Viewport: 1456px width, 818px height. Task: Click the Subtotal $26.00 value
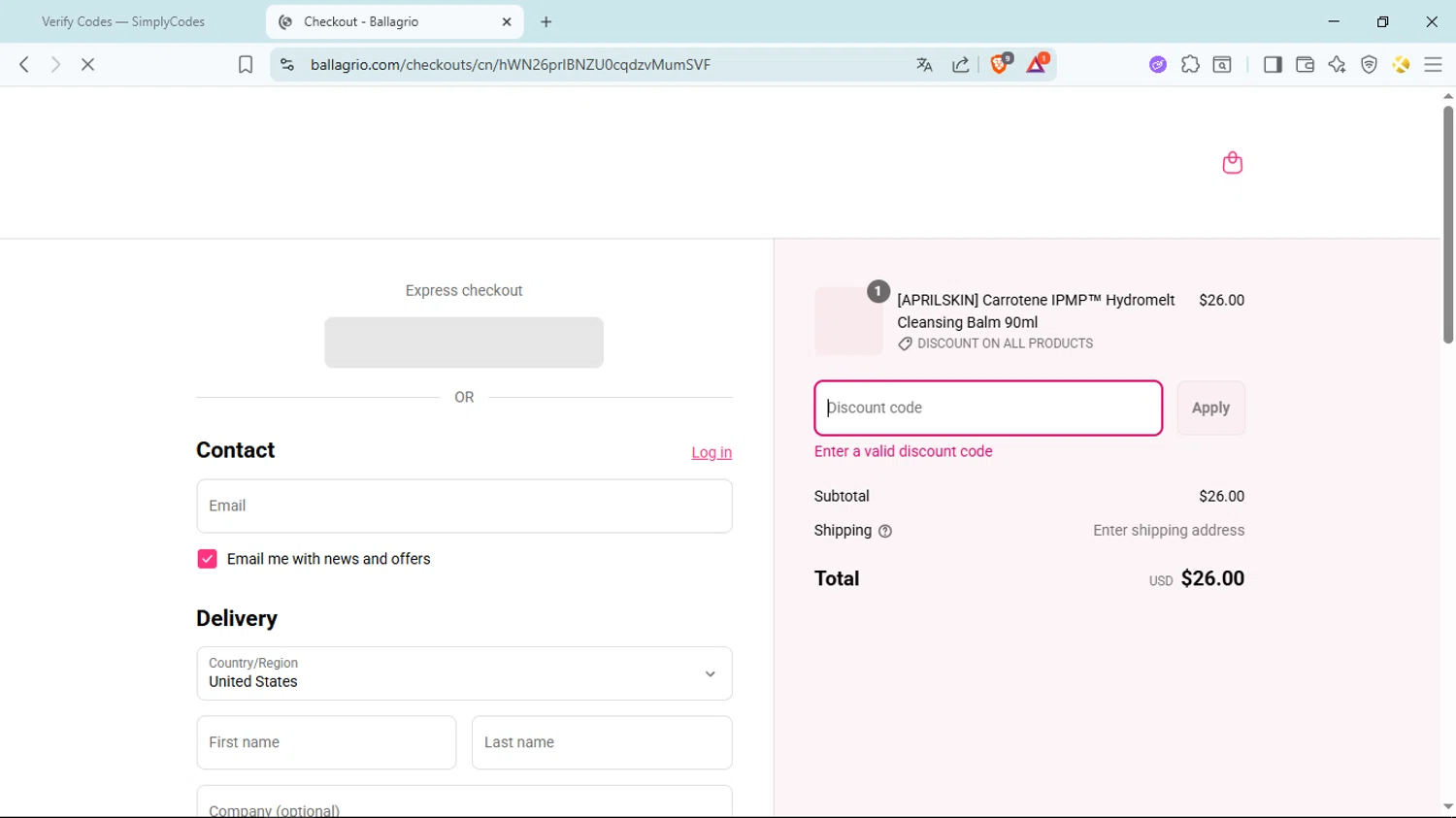[x=1221, y=496]
